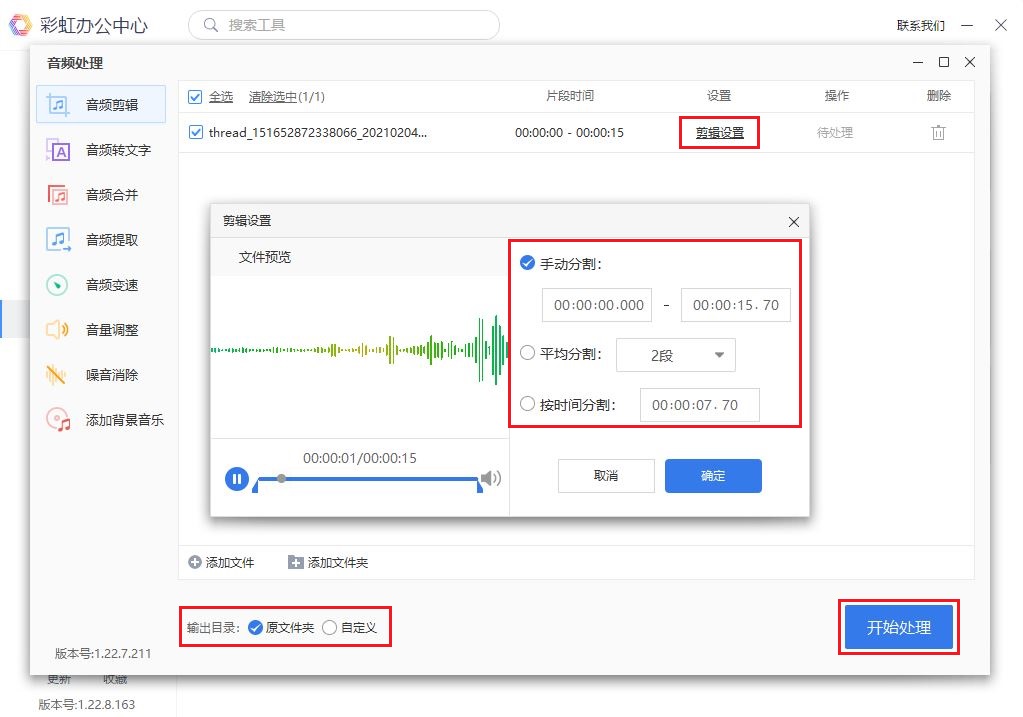
Task: Choose 自定义 output directory
Action: coord(330,626)
